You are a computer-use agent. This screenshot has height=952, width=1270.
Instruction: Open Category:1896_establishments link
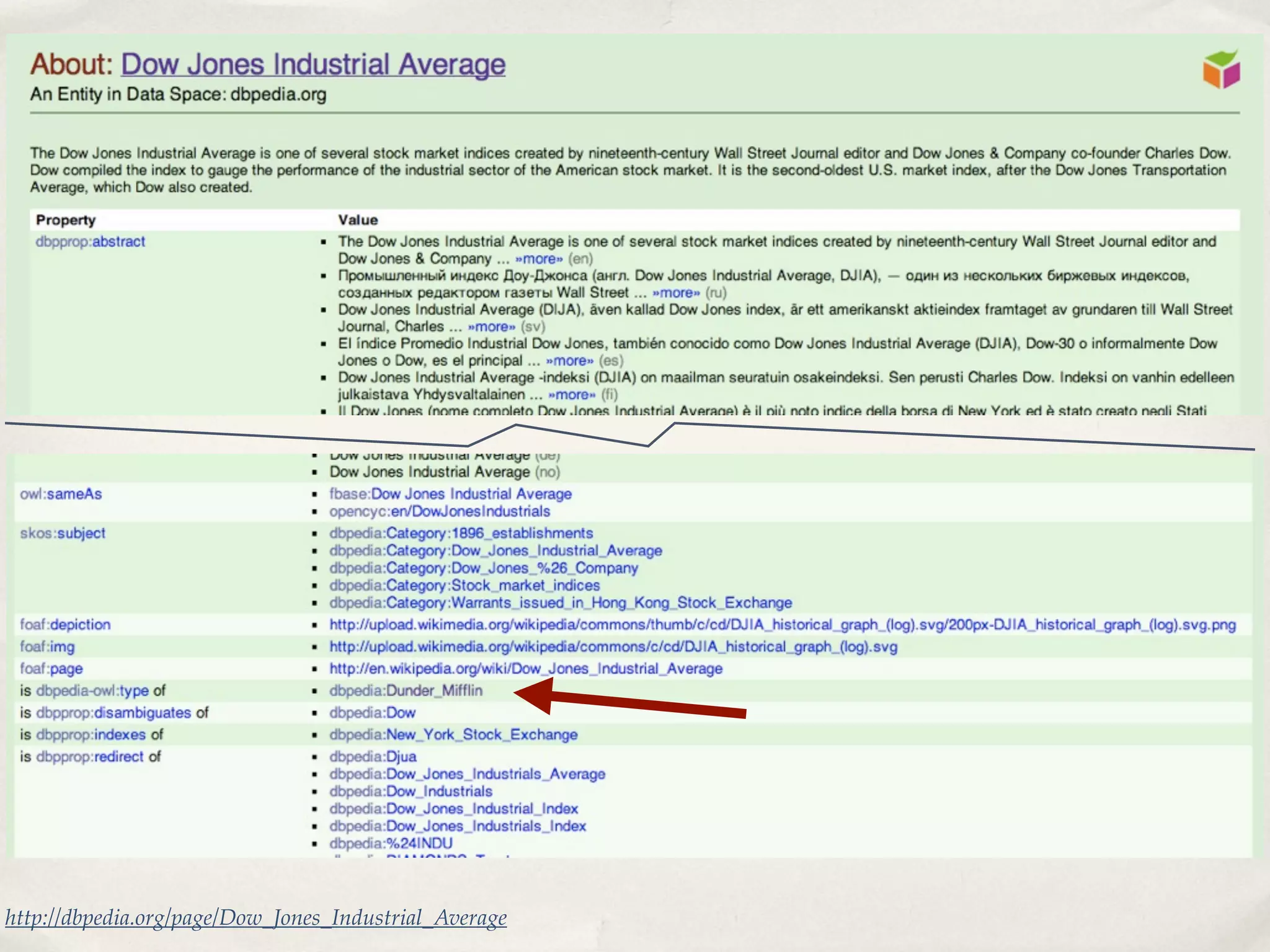pos(461,533)
